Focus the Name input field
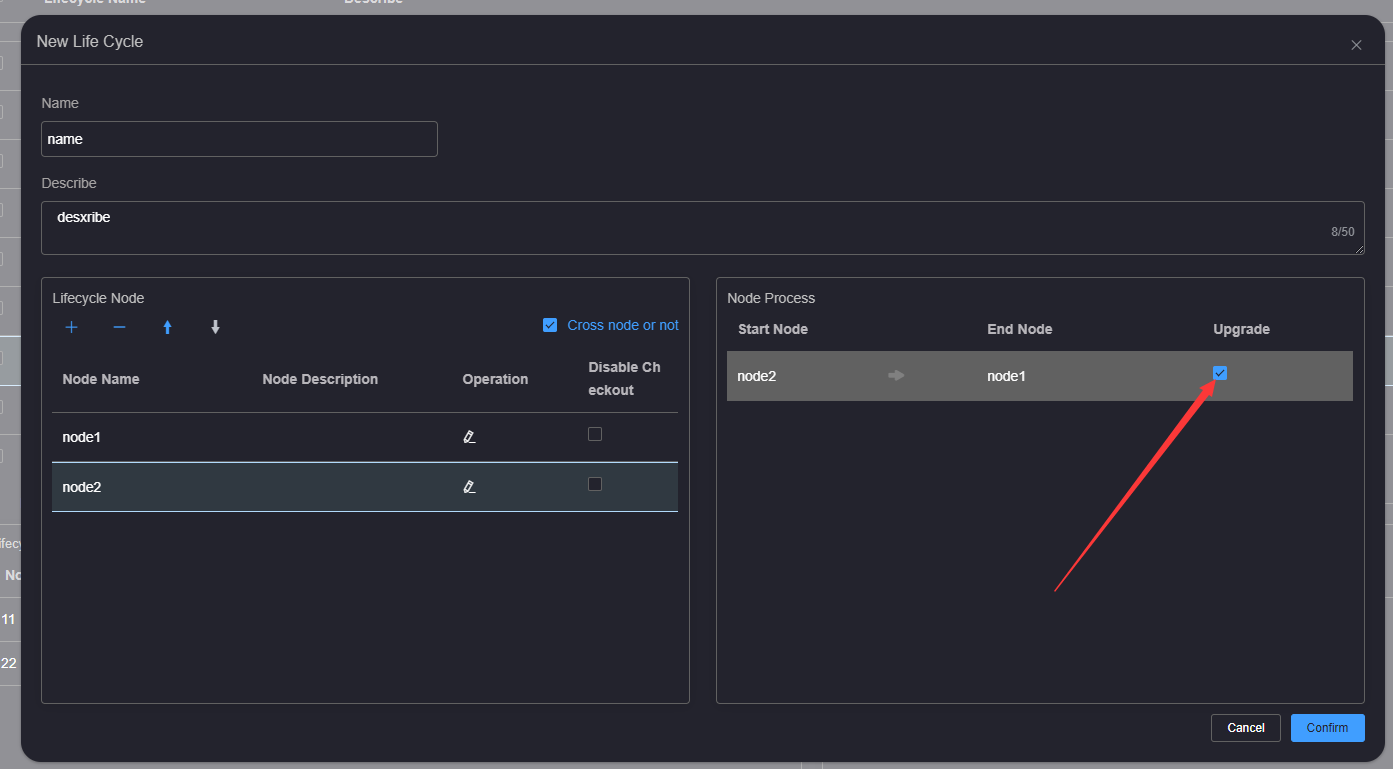Image resolution: width=1393 pixels, height=769 pixels. [239, 139]
